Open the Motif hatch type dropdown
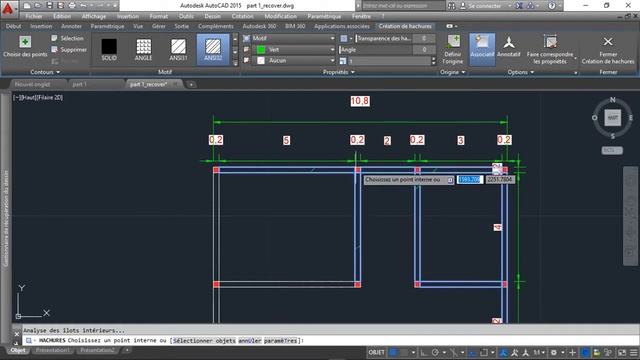Image resolution: width=640 pixels, height=360 pixels. (293, 38)
